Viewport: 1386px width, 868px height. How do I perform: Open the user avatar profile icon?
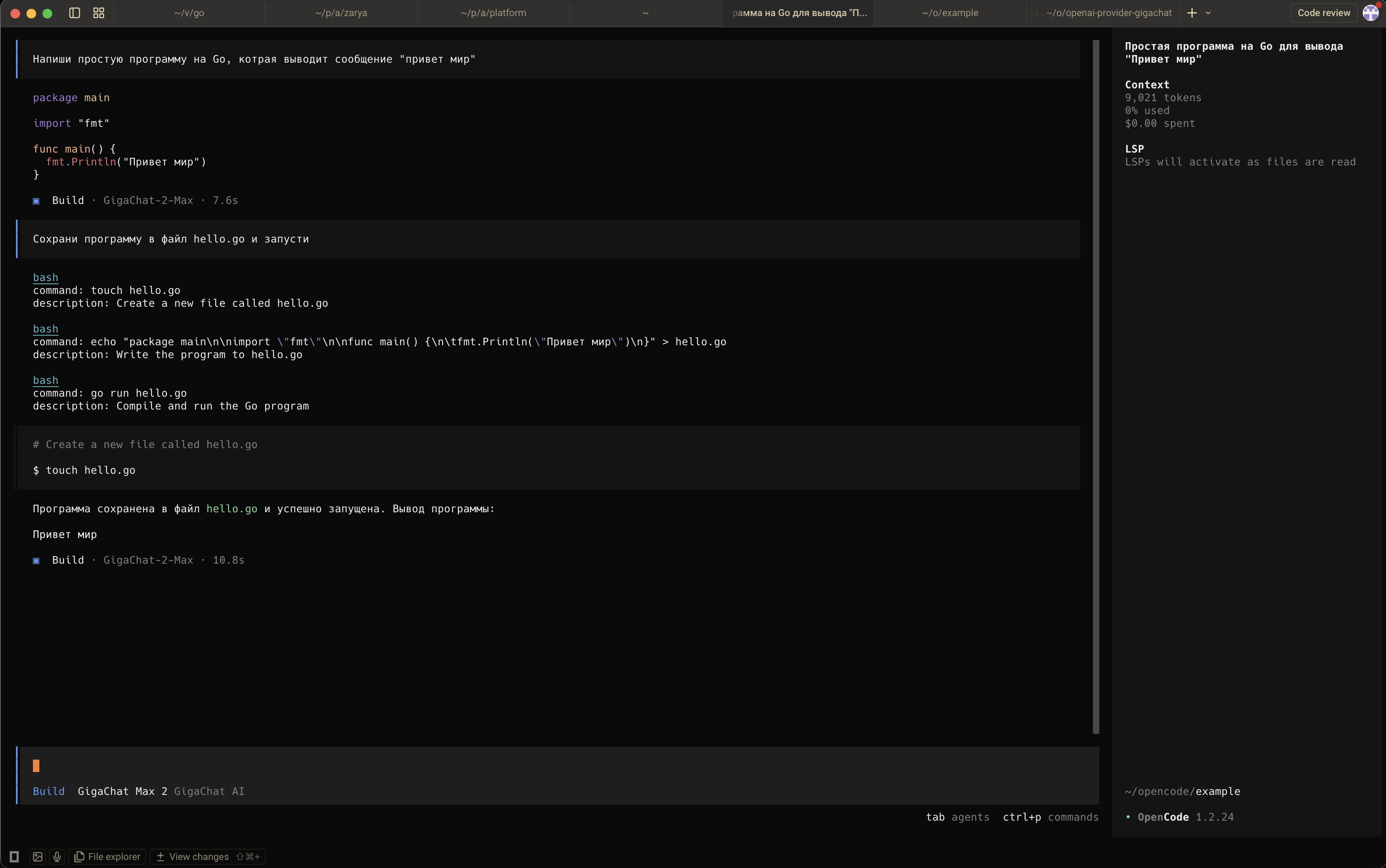[x=1370, y=12]
